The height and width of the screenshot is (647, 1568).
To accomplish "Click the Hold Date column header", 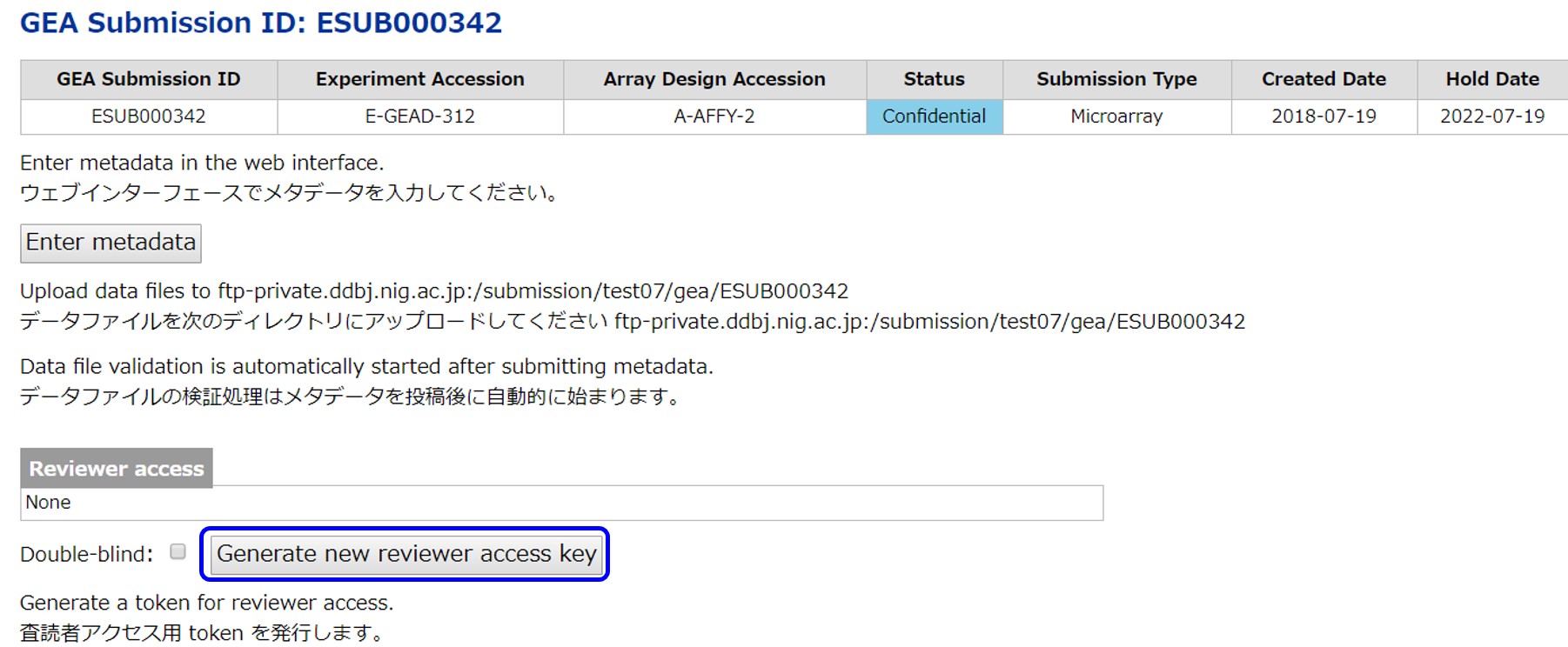I will click(1491, 79).
